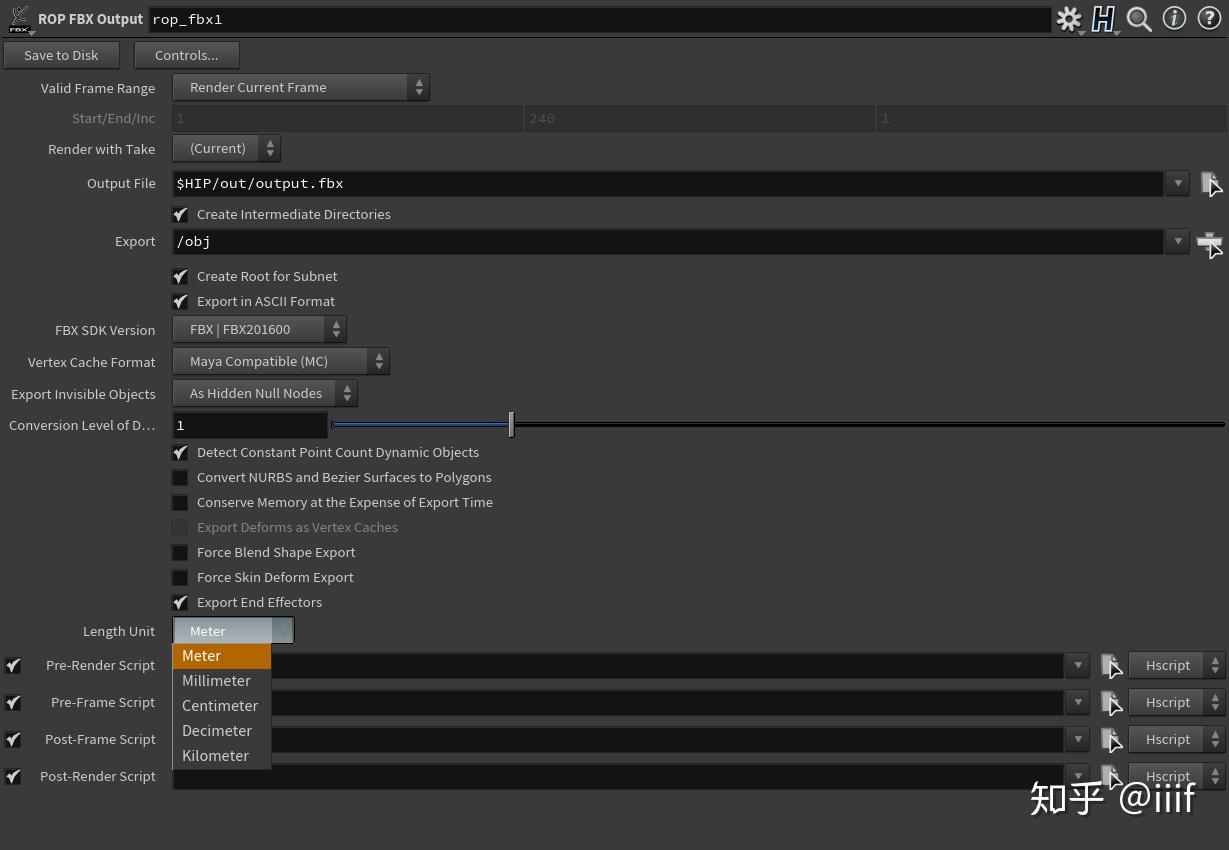1229x850 pixels.
Task: Select Kilometer from the Length Unit list
Action: (215, 755)
